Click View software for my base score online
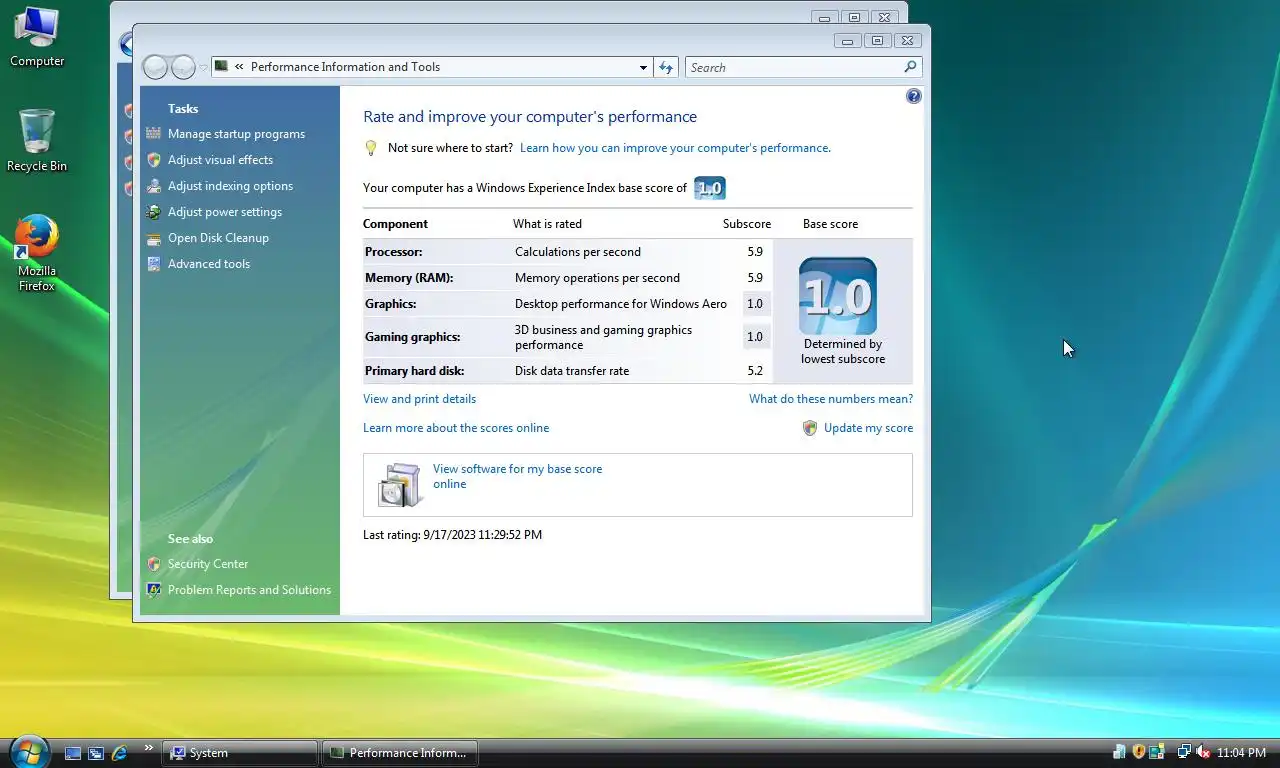This screenshot has width=1280, height=768. [x=517, y=476]
